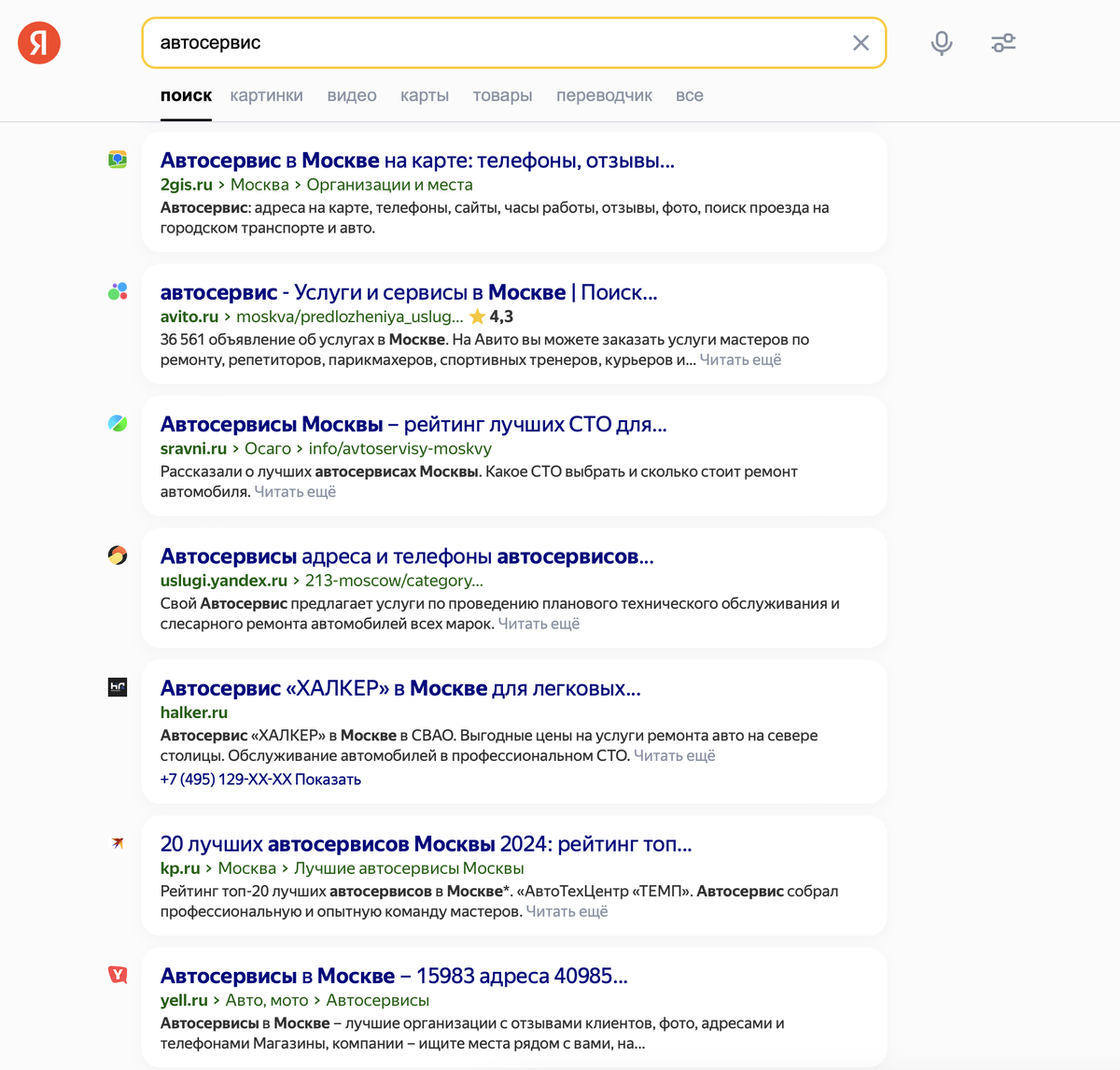The height and width of the screenshot is (1070, 1120).
Task: Open Автосервисы в Москве 15983 адреса result
Action: pyautogui.click(x=394, y=976)
